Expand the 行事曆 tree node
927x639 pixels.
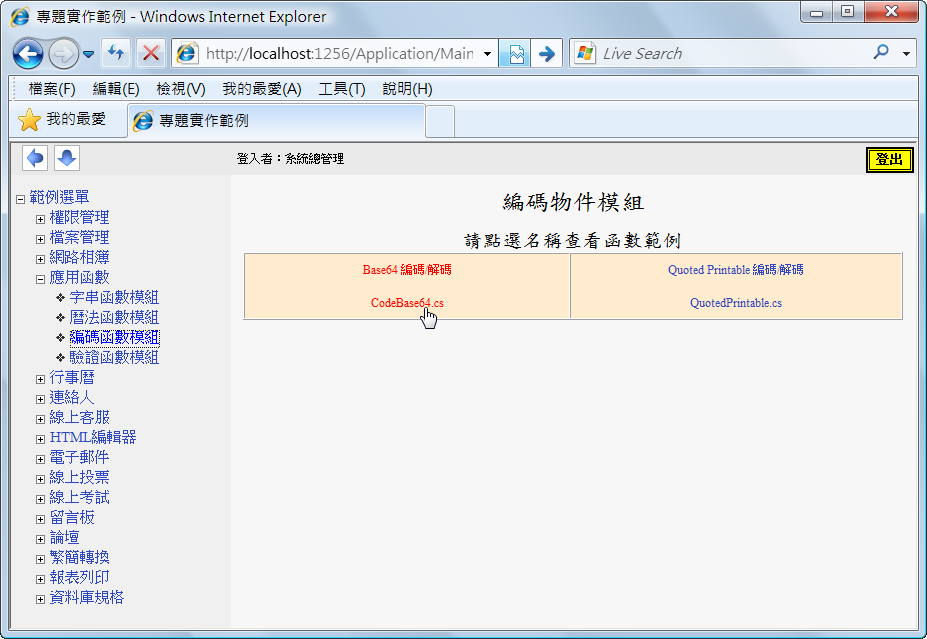40,379
